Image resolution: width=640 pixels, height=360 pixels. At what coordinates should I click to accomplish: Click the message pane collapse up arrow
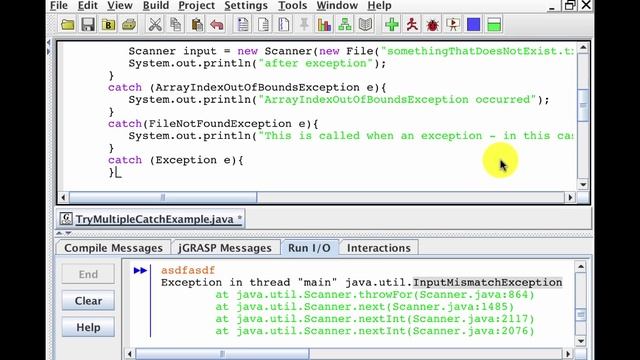coord(59,233)
